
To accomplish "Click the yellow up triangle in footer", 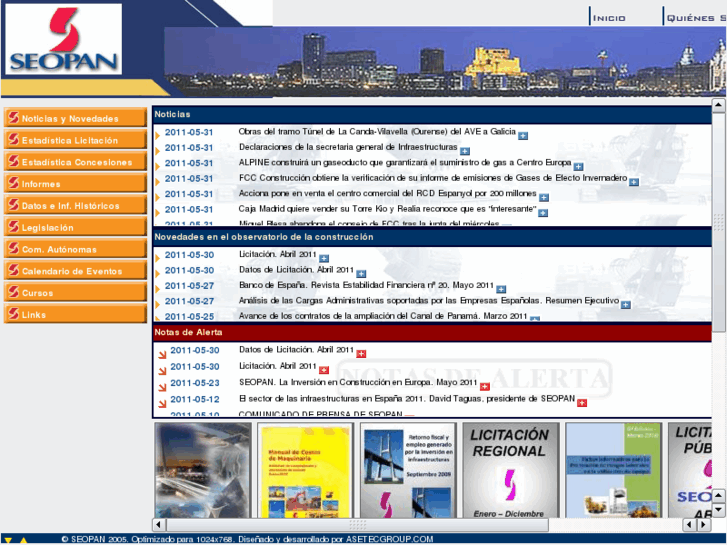I will (23, 540).
